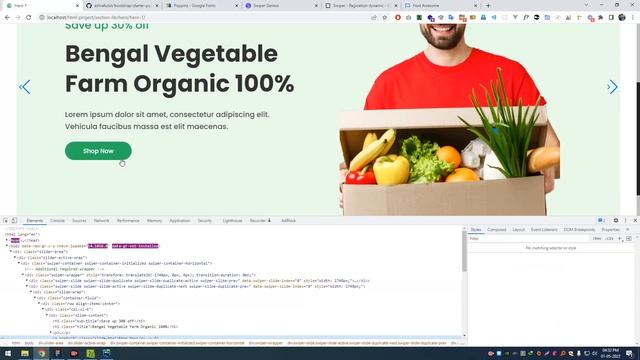Toggle the device toolbar icon
This screenshot has width=640, height=360.
14,220
